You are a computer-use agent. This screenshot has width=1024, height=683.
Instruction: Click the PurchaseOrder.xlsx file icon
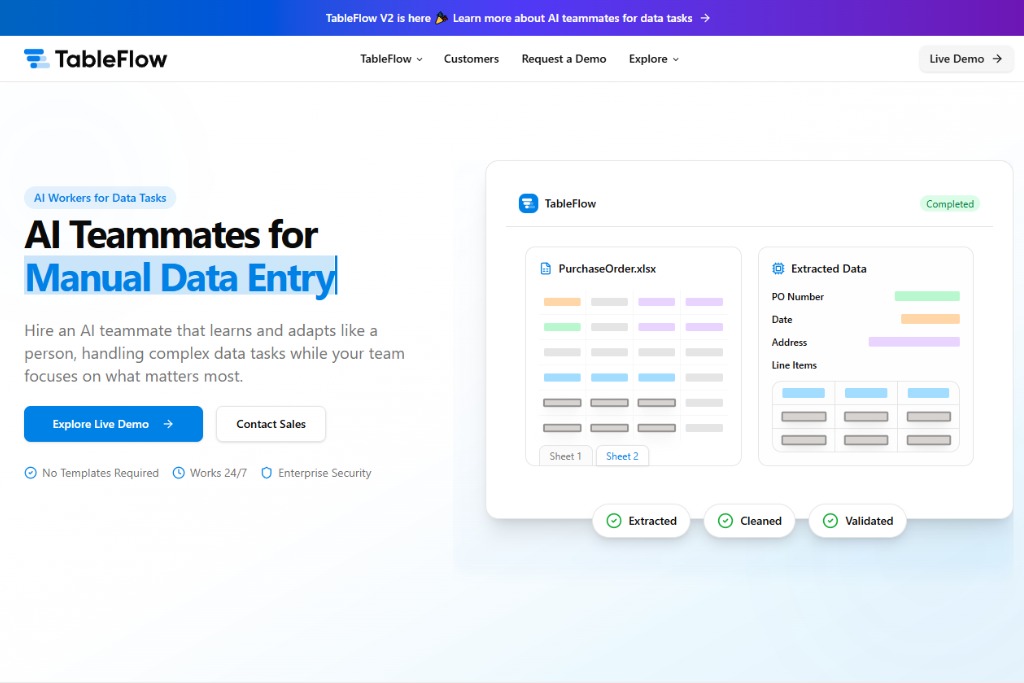546,269
